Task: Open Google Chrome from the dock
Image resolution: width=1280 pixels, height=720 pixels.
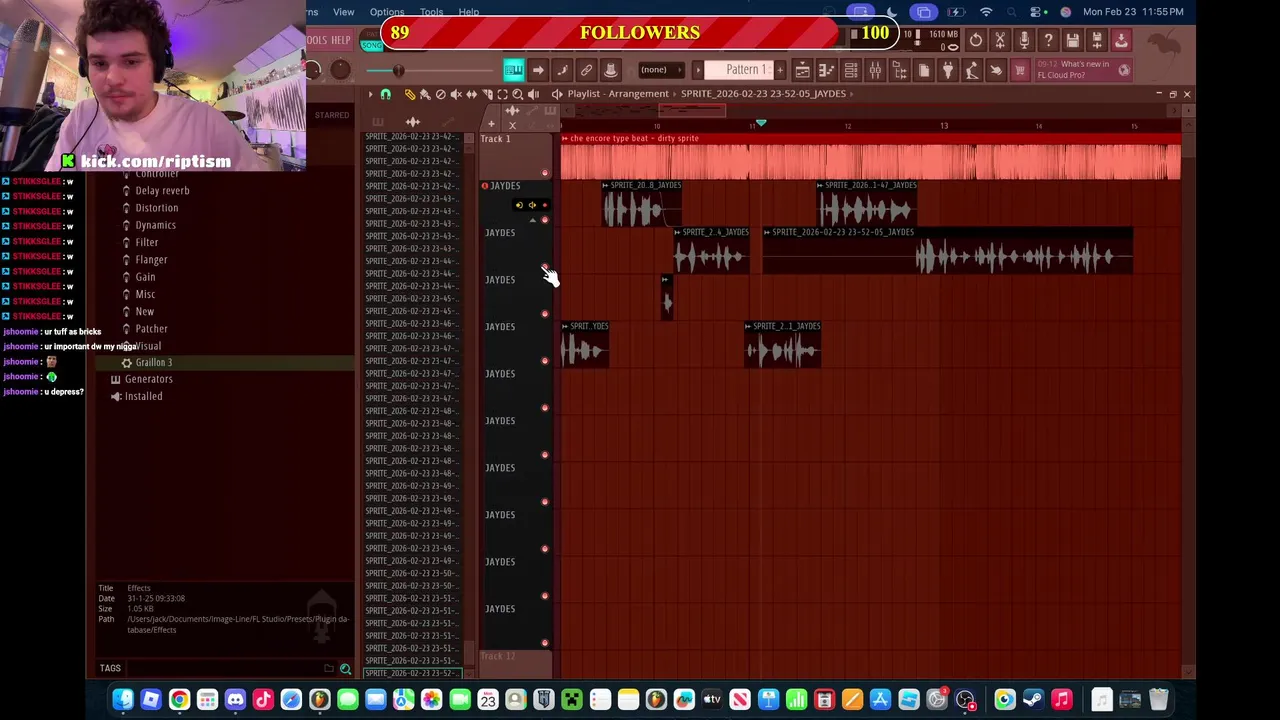Action: tap(179, 700)
